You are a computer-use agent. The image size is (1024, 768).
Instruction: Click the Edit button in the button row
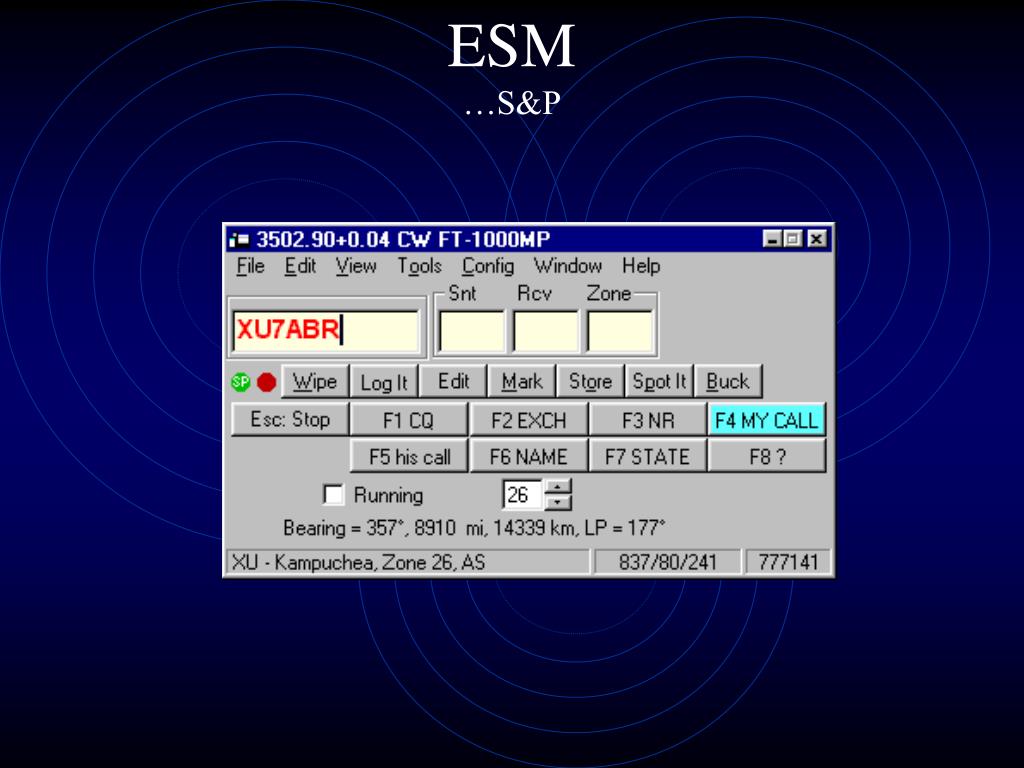453,381
